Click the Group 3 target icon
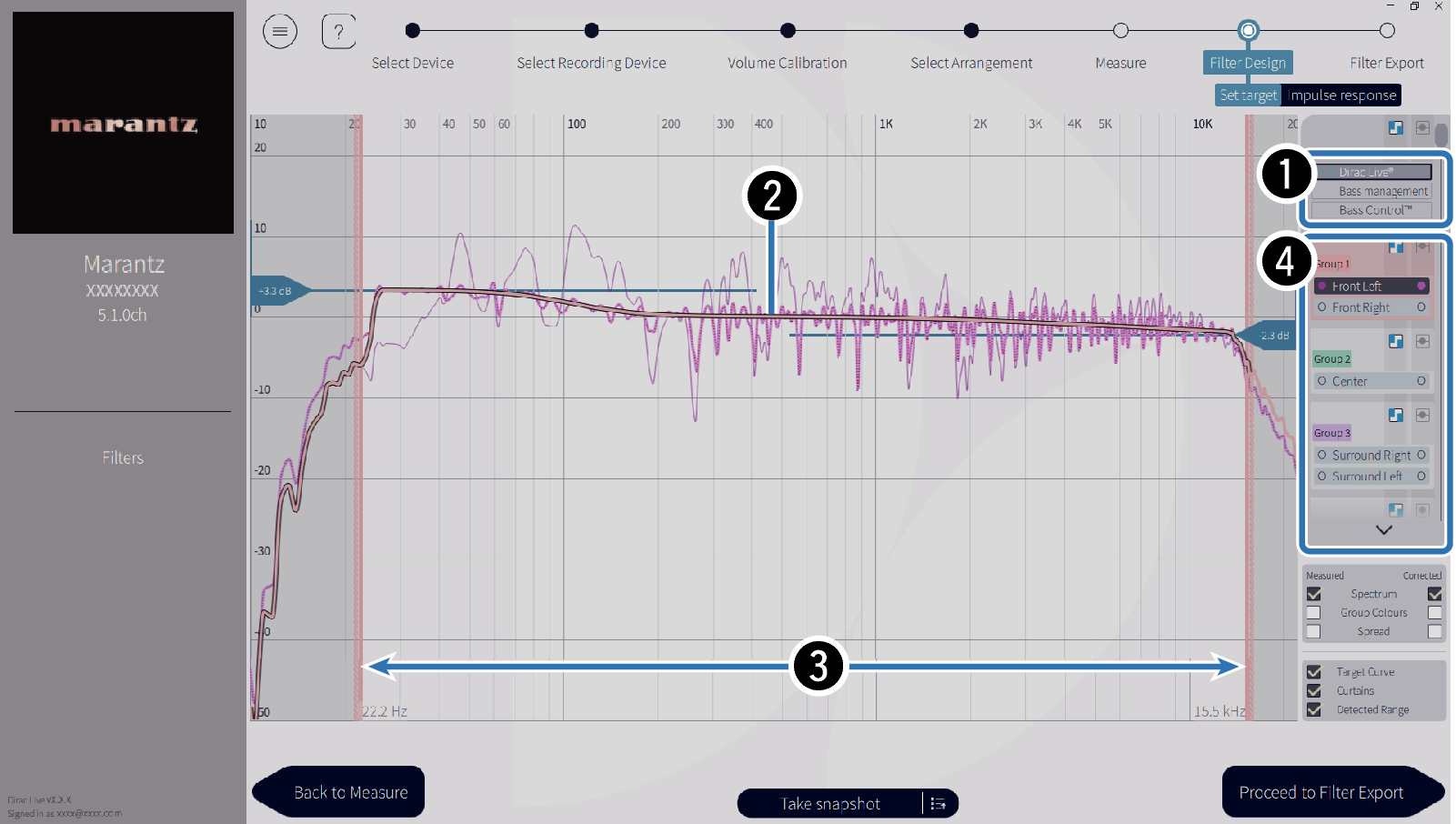This screenshot has height=824, width=1456. coord(1422,415)
